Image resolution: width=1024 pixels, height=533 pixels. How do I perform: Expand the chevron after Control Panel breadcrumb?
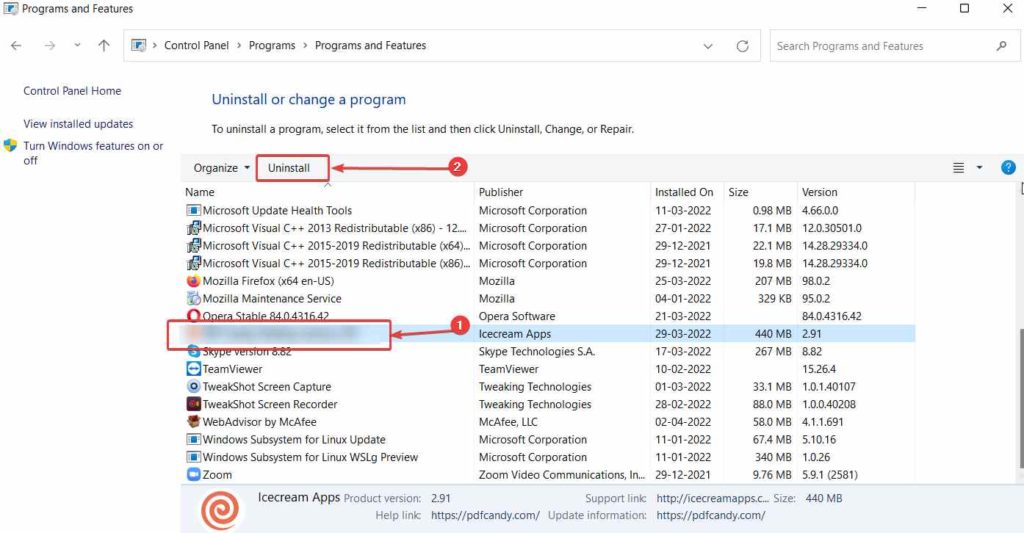239,46
